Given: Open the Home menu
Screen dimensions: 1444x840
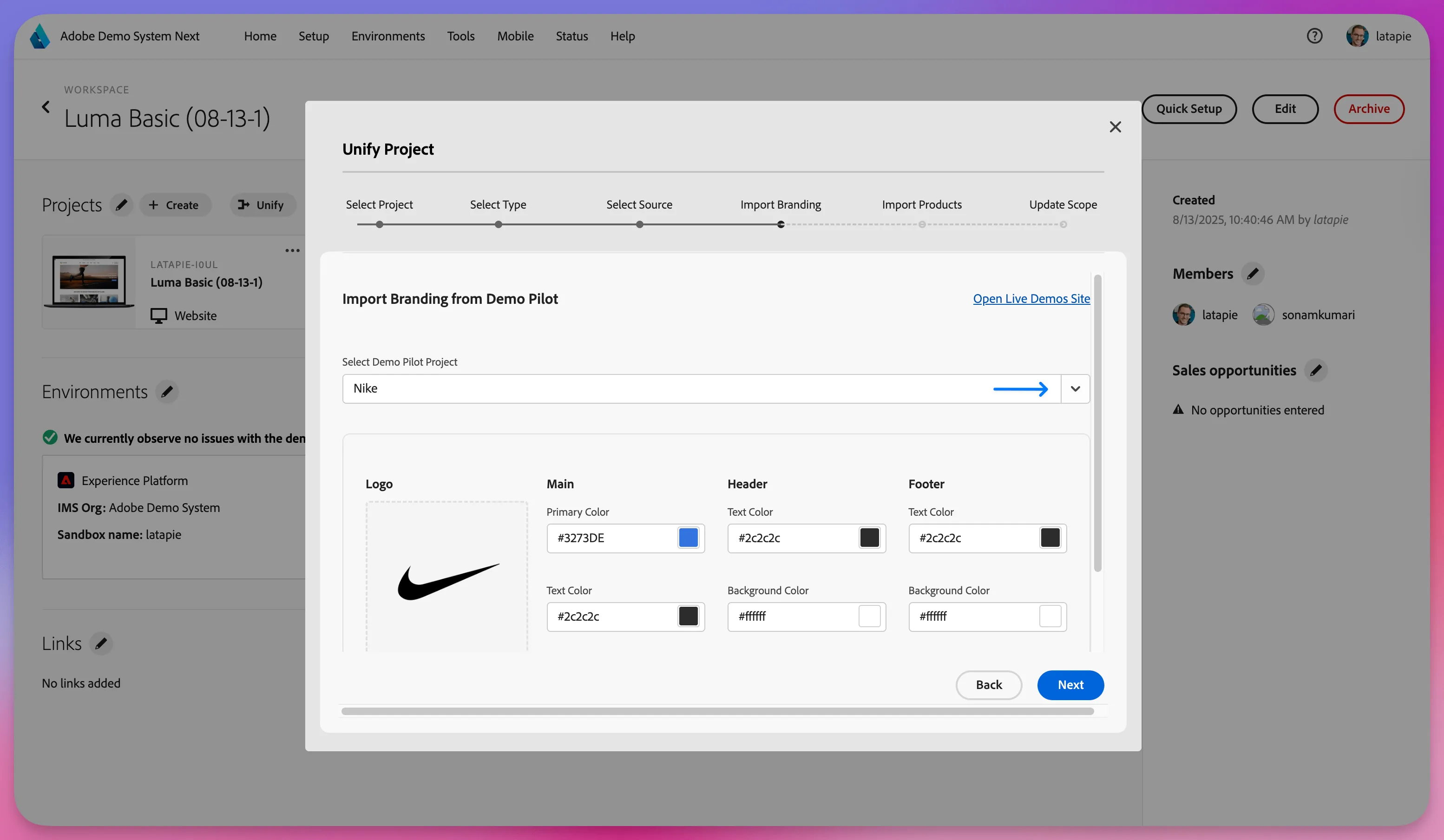Looking at the screenshot, I should tap(260, 36).
